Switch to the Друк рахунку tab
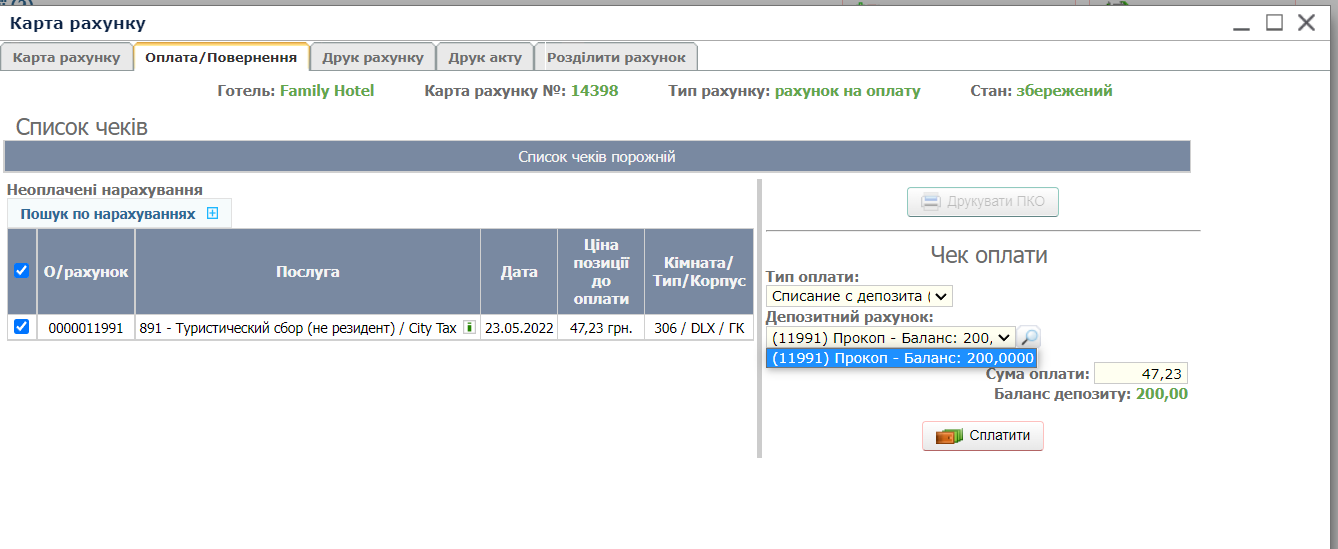The width and height of the screenshot is (1338, 549). point(373,57)
